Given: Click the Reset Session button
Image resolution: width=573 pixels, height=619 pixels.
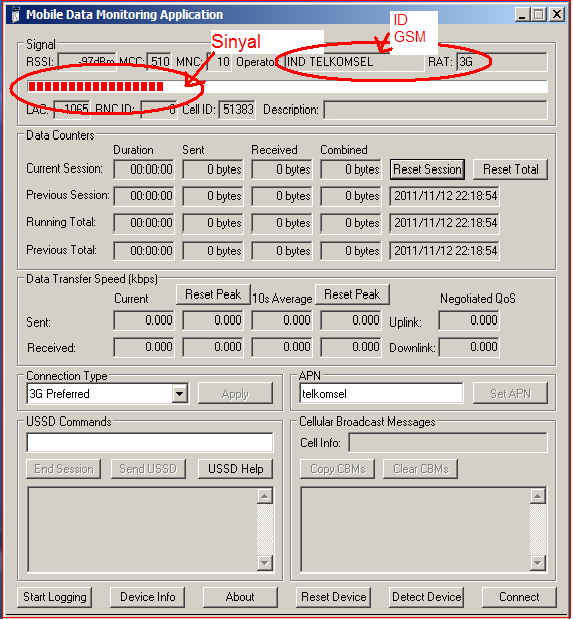Looking at the screenshot, I should 427,170.
